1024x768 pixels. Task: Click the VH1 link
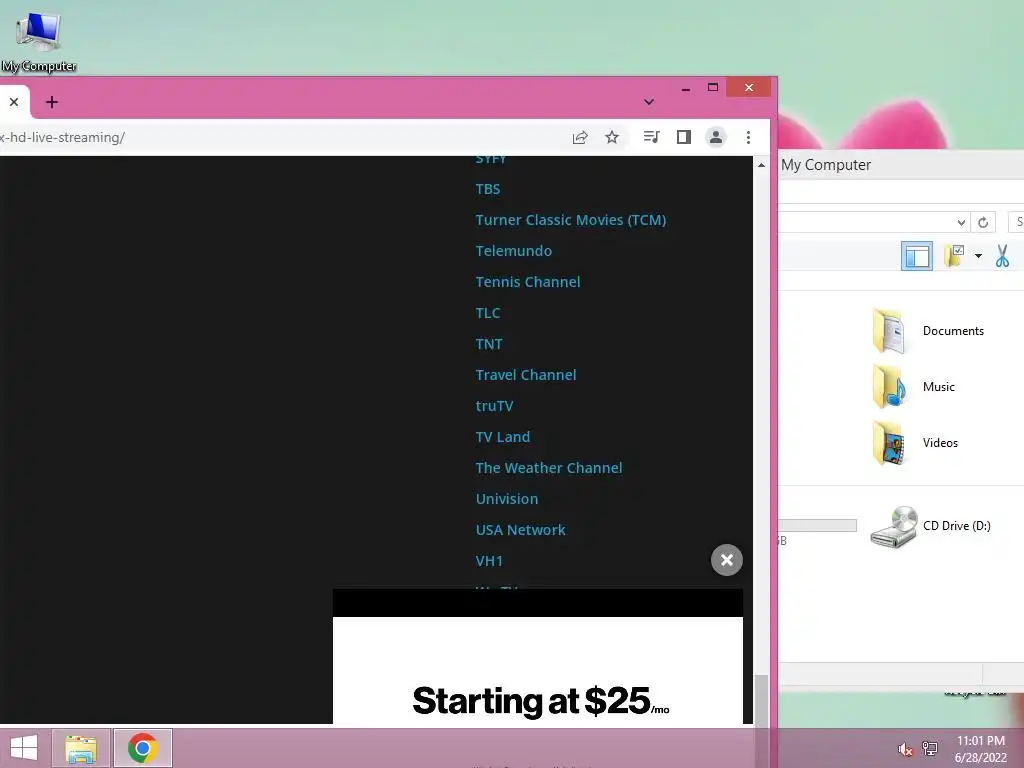(x=489, y=561)
